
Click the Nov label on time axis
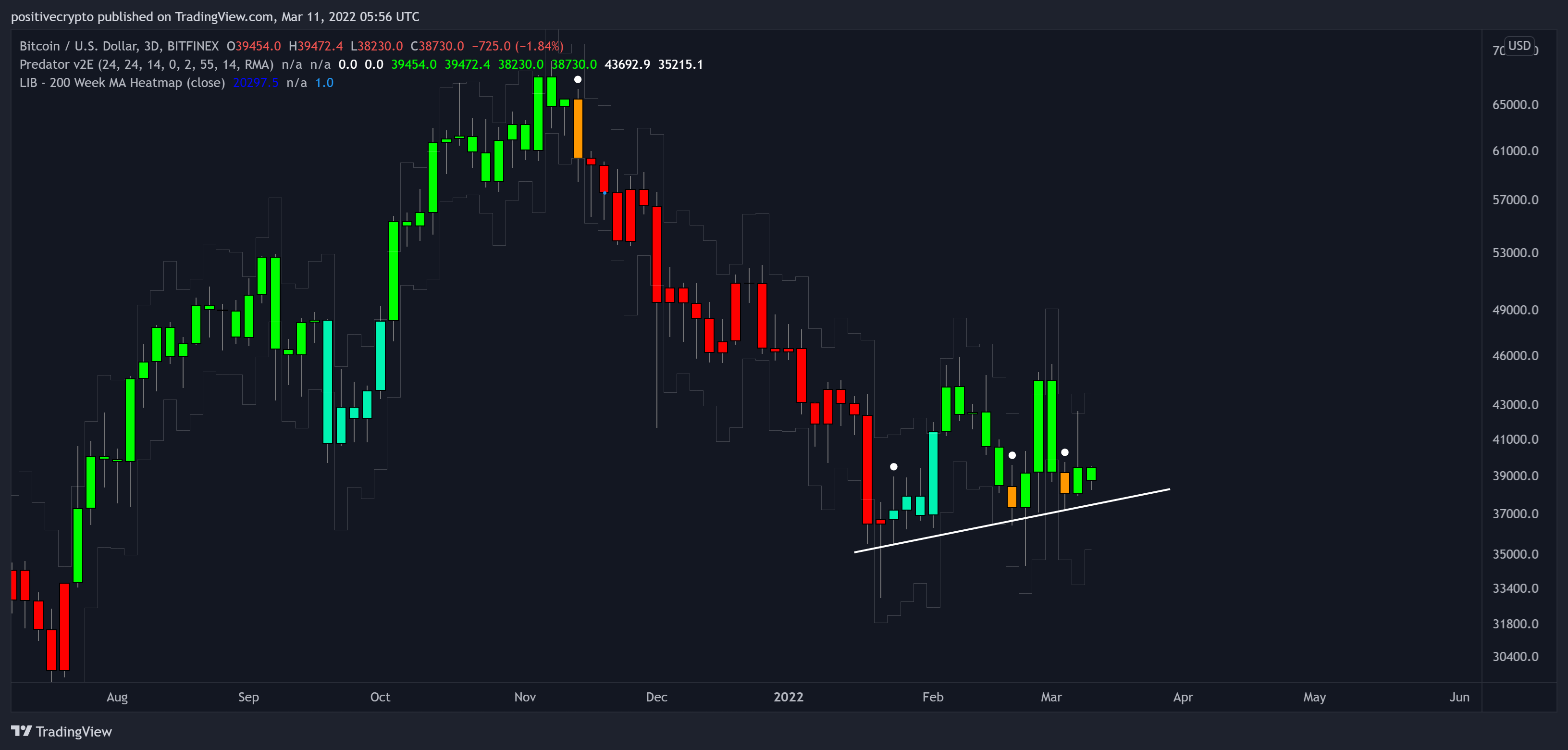(x=525, y=697)
